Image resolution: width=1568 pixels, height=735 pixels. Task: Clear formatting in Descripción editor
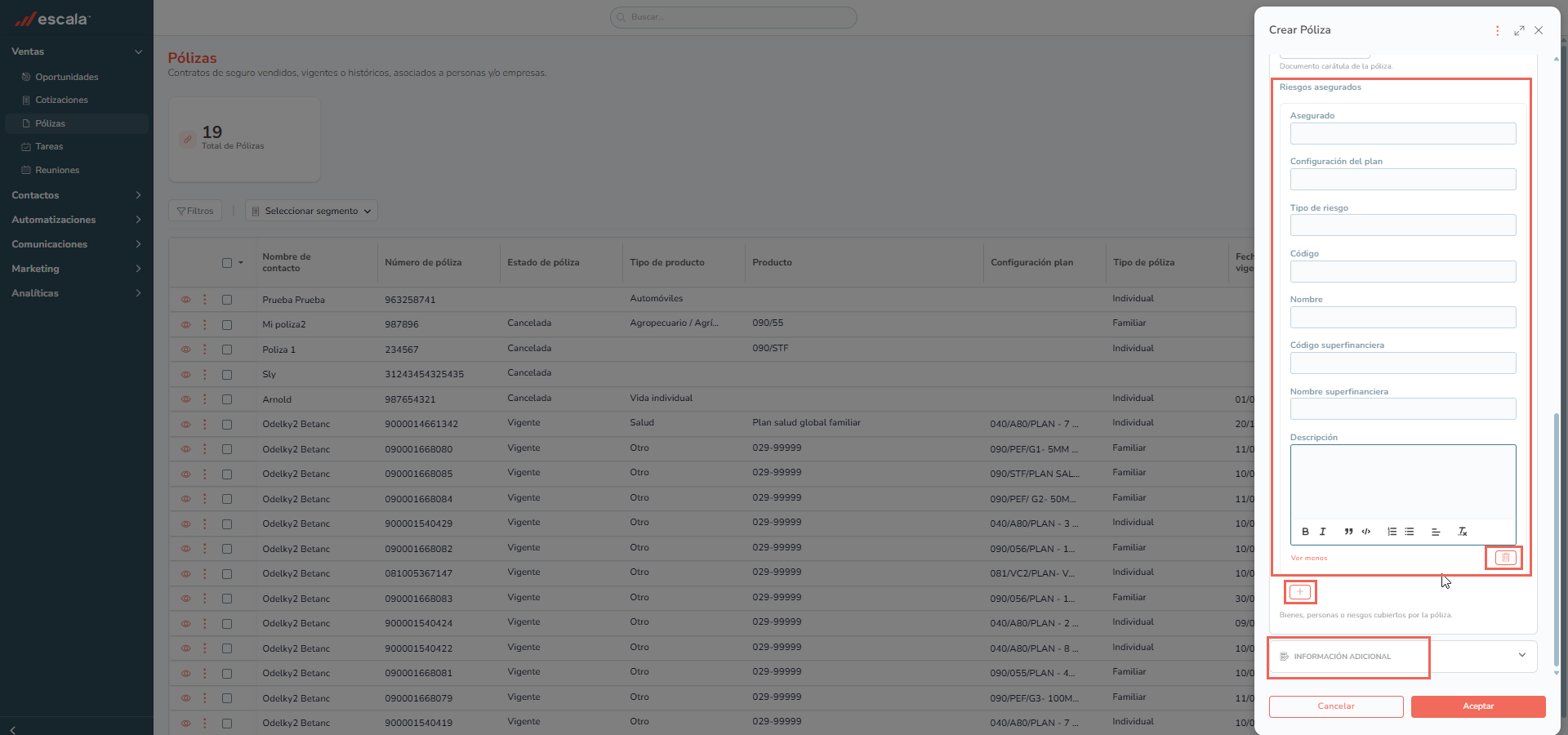(1463, 532)
